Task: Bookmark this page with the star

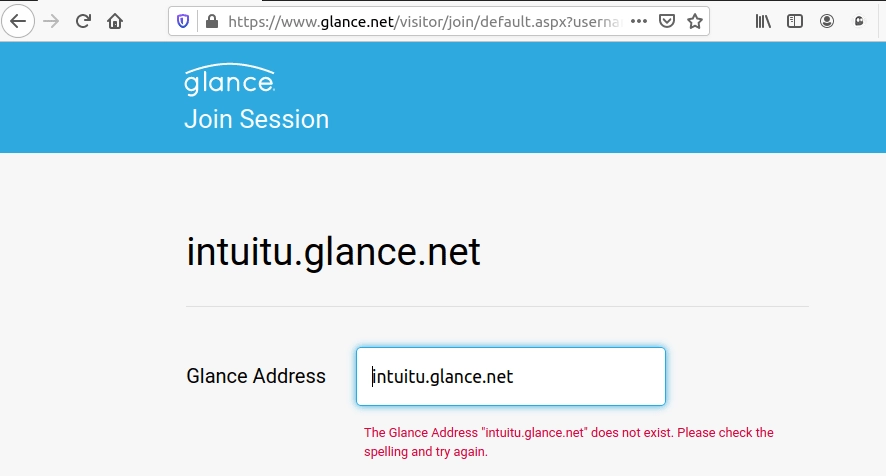Action: coord(695,20)
